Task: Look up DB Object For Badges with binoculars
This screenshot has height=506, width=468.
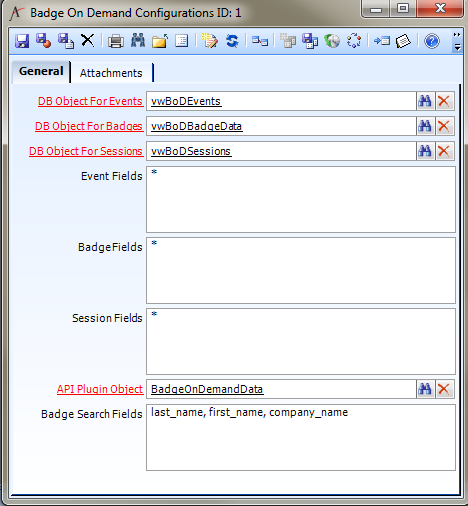Action: pyautogui.click(x=425, y=126)
